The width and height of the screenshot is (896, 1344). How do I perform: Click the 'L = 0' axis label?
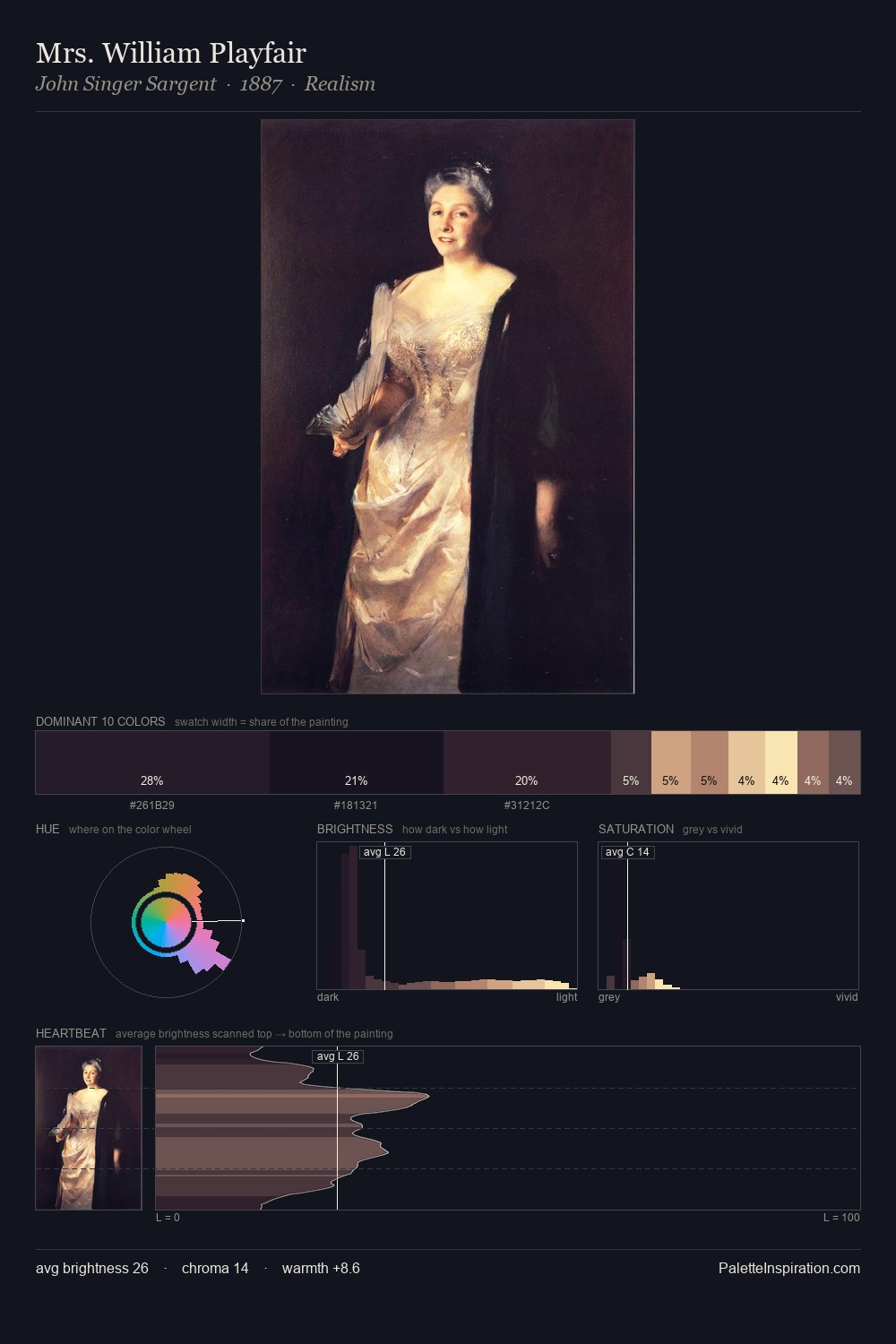pyautogui.click(x=168, y=1218)
